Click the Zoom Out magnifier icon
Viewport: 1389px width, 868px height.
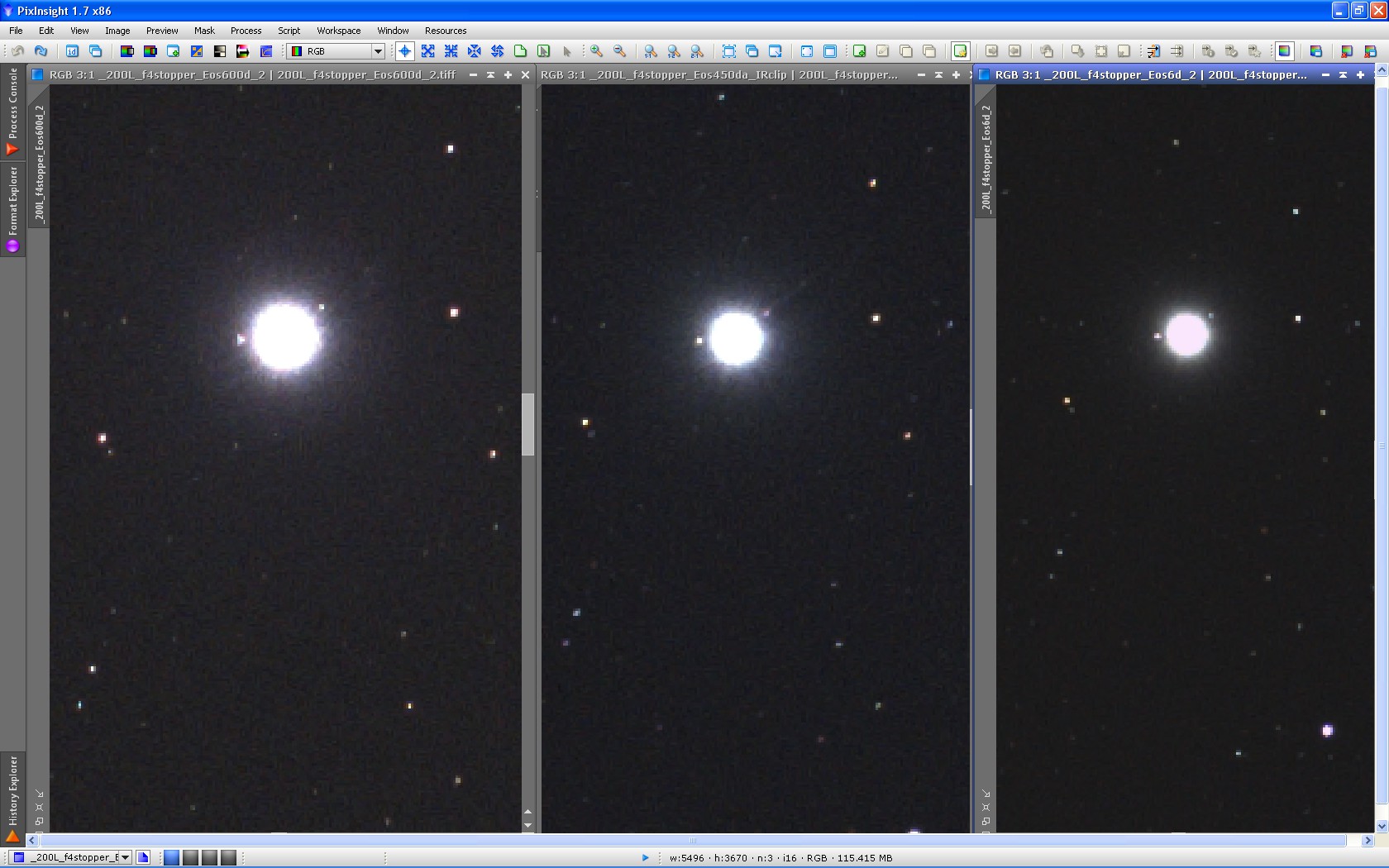(619, 51)
